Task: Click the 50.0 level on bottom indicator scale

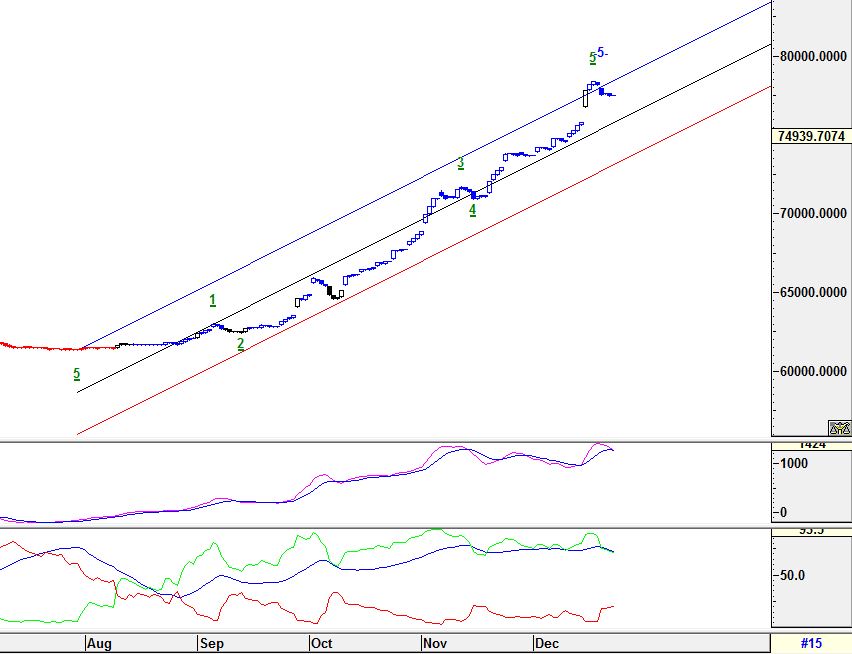Action: [x=793, y=576]
